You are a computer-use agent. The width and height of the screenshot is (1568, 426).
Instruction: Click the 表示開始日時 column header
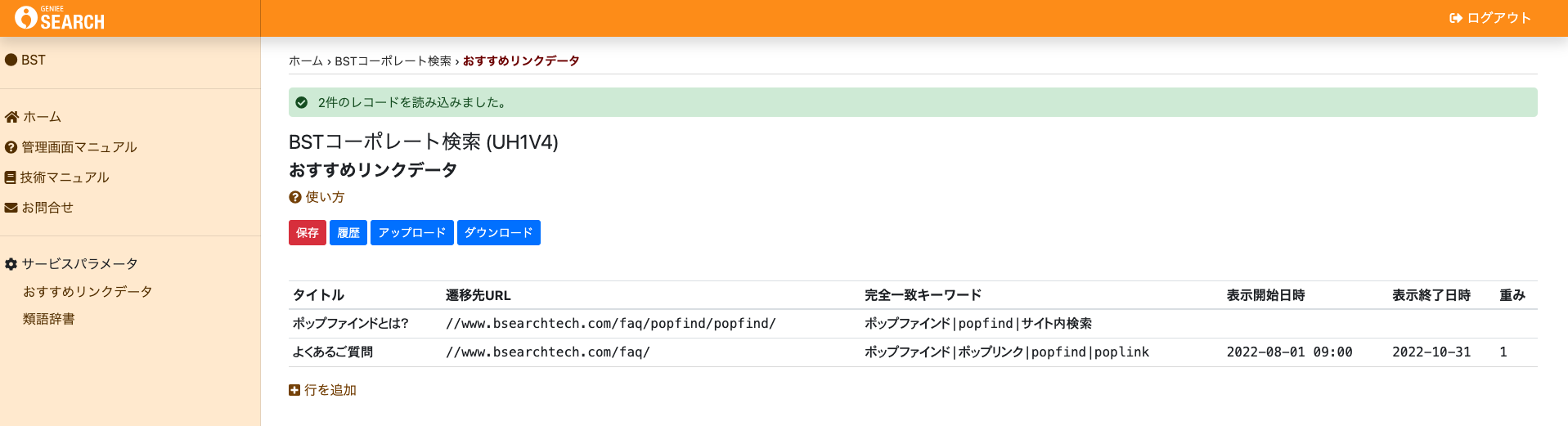tap(1265, 295)
